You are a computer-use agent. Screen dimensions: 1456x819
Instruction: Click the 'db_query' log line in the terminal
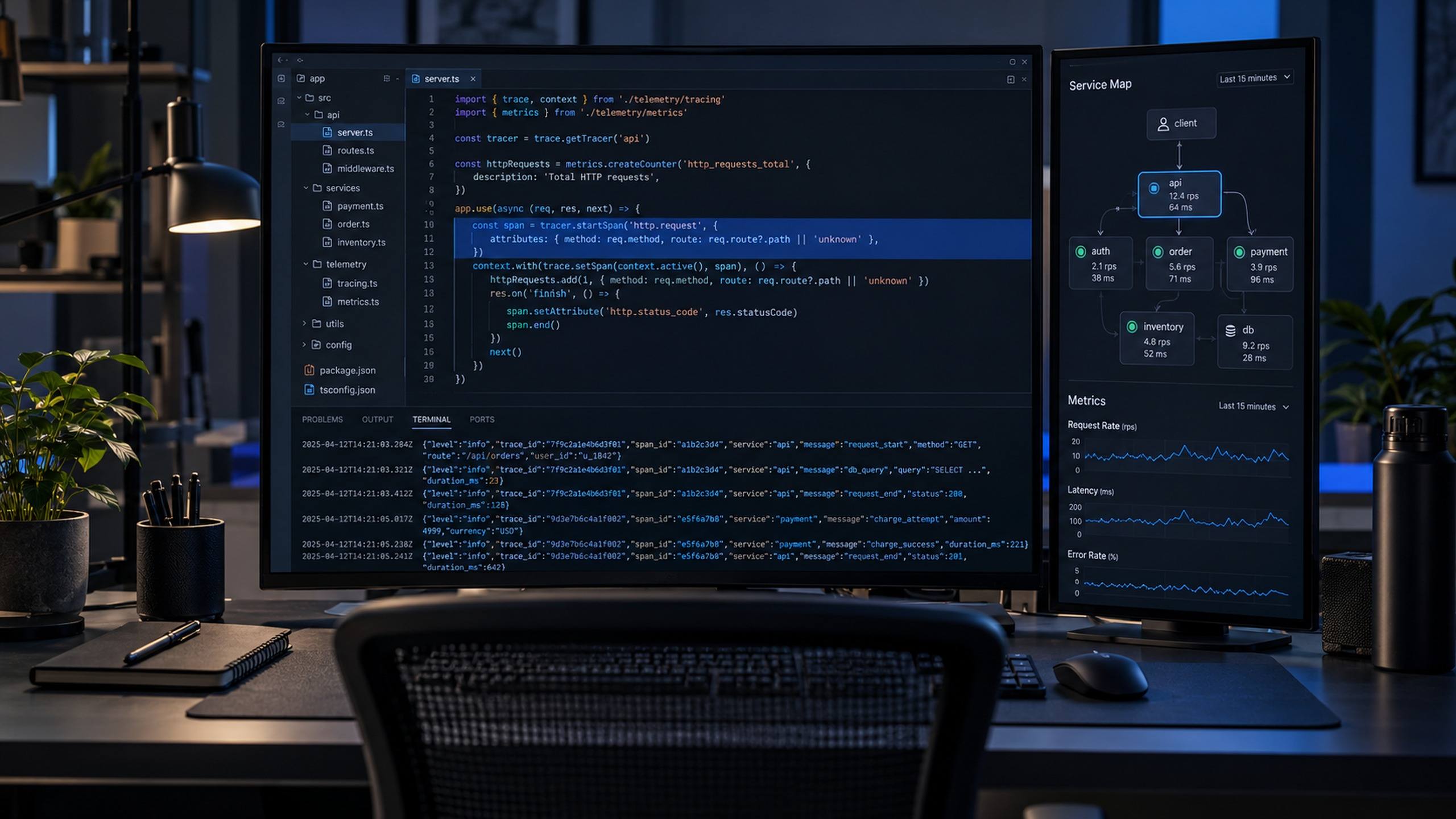coord(646,475)
